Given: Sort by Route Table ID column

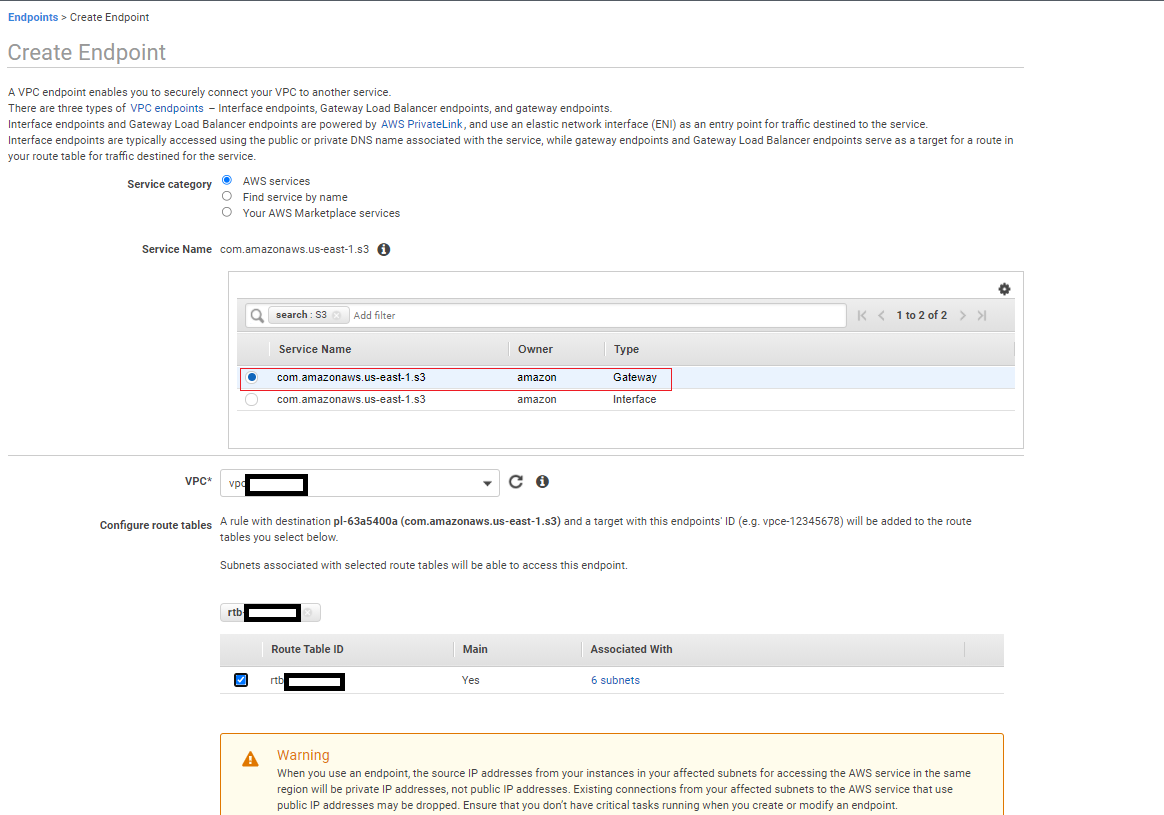Looking at the screenshot, I should pos(307,649).
